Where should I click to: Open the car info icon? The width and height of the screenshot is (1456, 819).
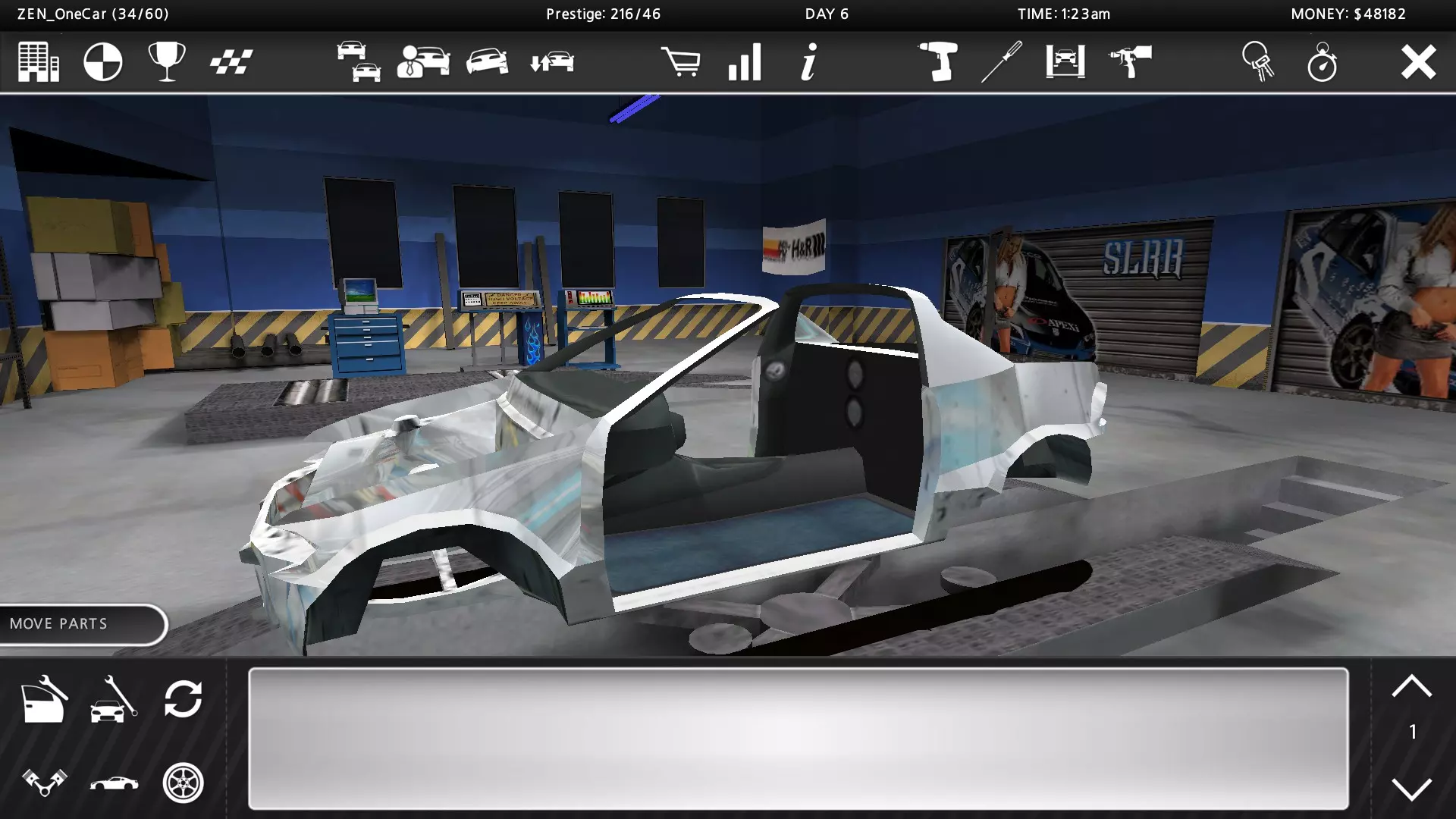click(809, 62)
